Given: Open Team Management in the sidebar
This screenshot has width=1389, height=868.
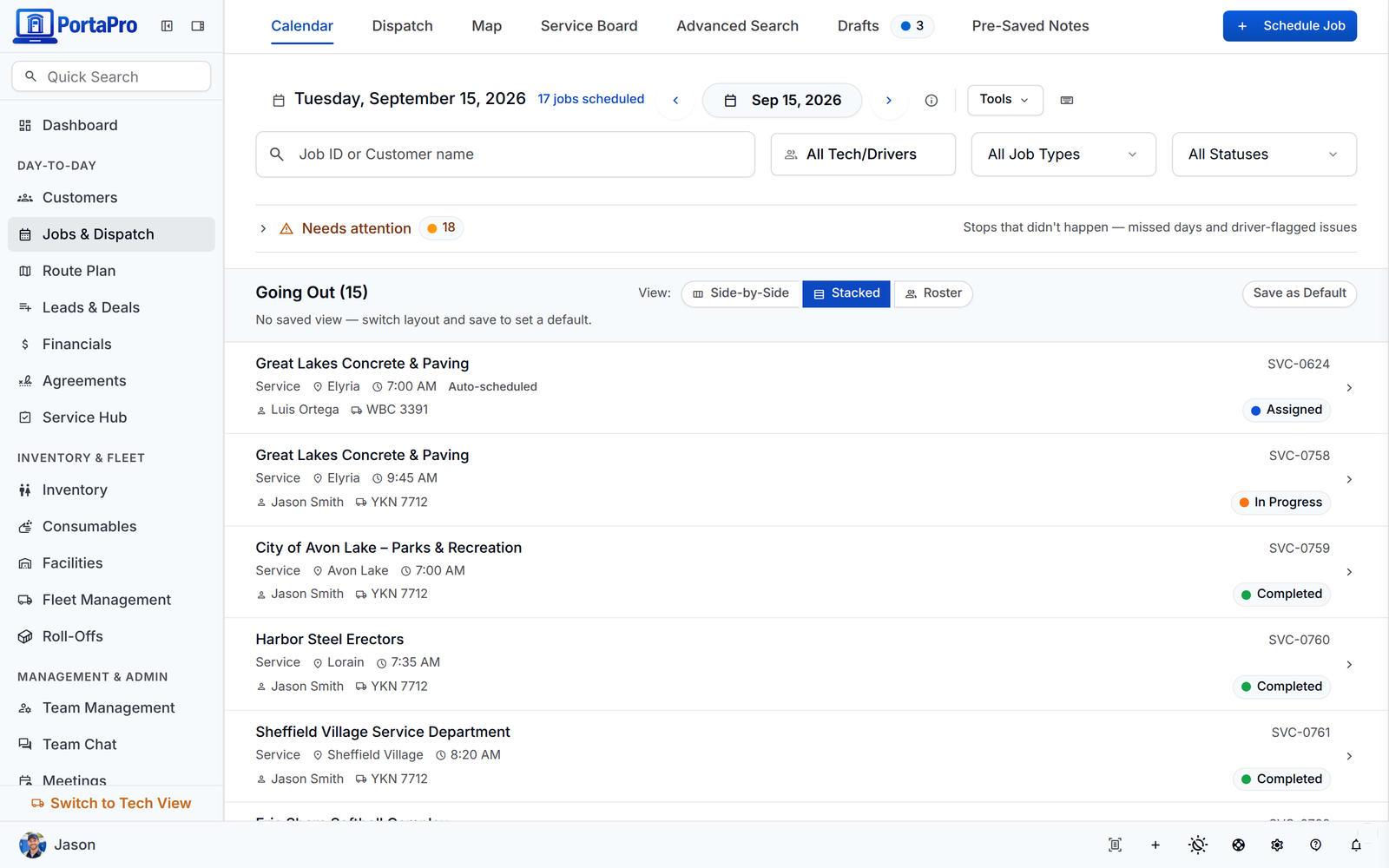Looking at the screenshot, I should coord(111,708).
